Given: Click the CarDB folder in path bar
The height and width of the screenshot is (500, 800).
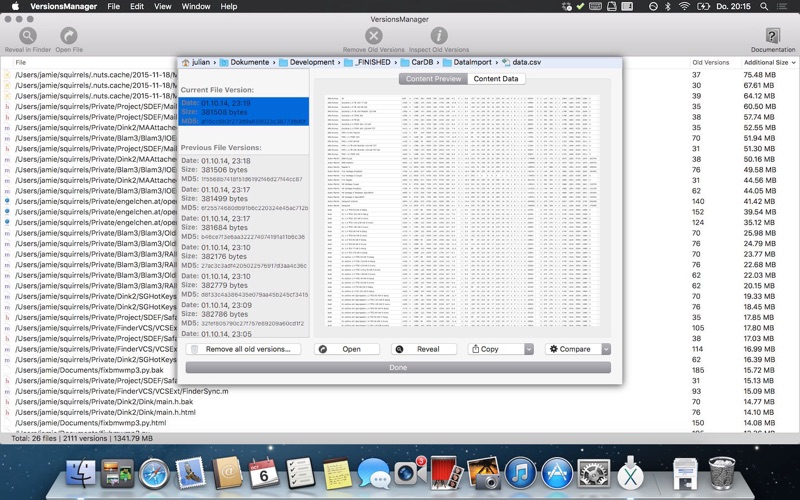Looking at the screenshot, I should 417,62.
